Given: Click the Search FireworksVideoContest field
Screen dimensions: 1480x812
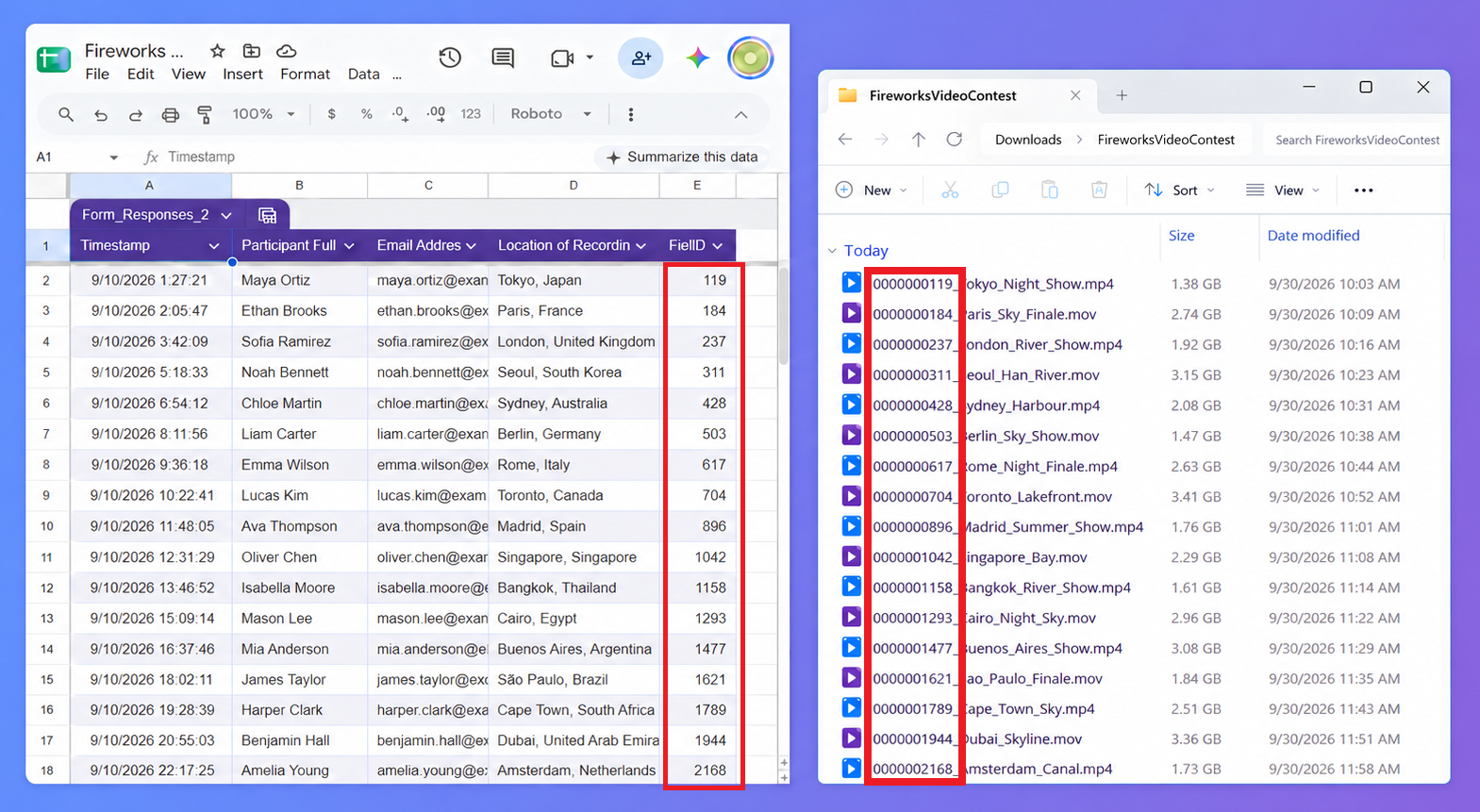Looking at the screenshot, I should point(1356,140).
